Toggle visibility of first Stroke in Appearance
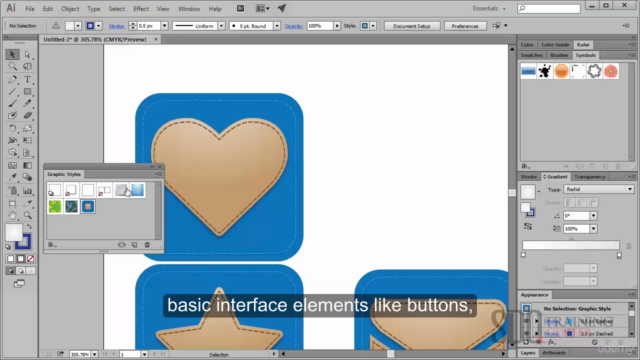This screenshot has width=640, height=360. point(527,321)
